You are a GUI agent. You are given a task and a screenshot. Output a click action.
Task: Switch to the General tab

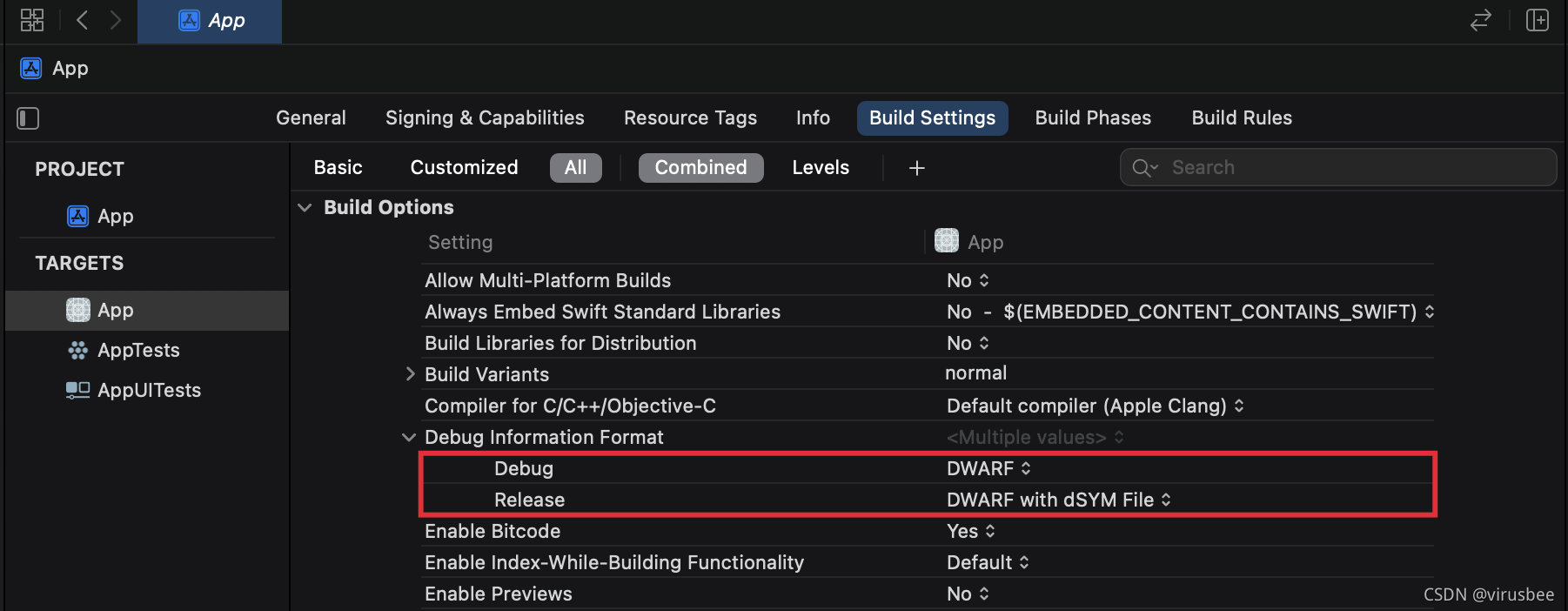coord(311,117)
